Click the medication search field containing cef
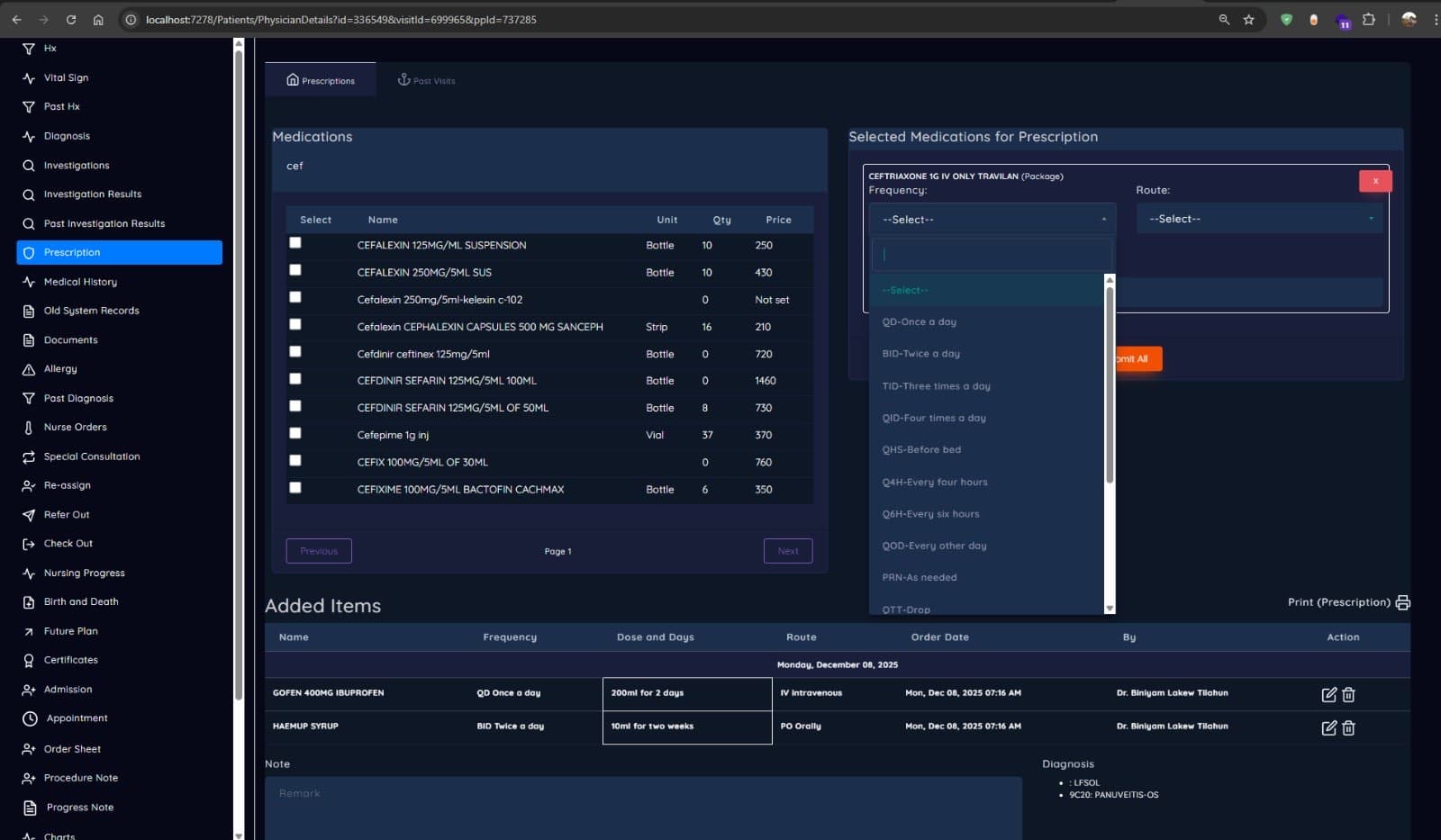 point(549,167)
